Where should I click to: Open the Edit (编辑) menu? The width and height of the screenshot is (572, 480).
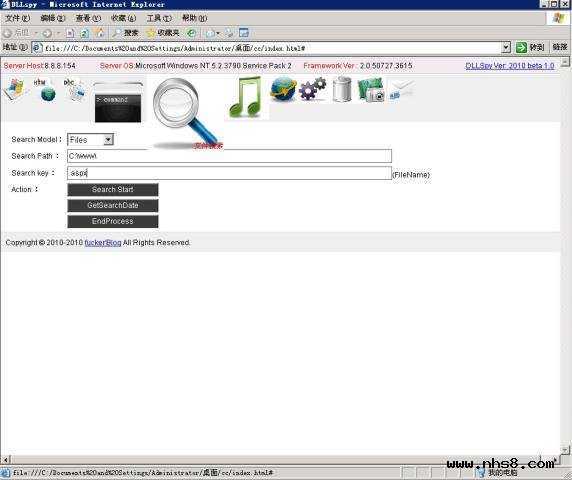point(53,18)
